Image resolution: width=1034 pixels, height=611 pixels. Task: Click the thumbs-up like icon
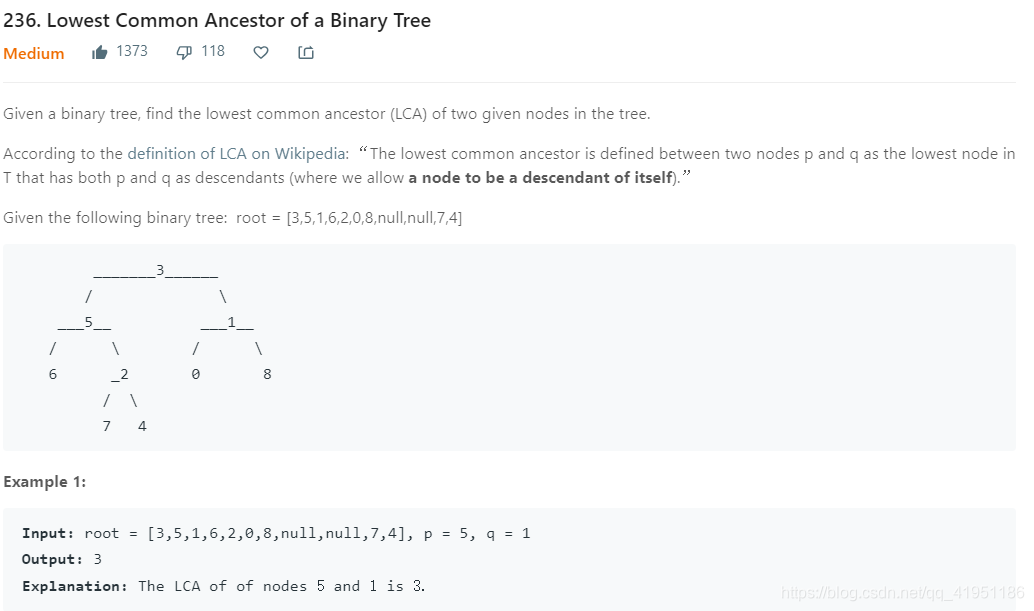(x=100, y=53)
